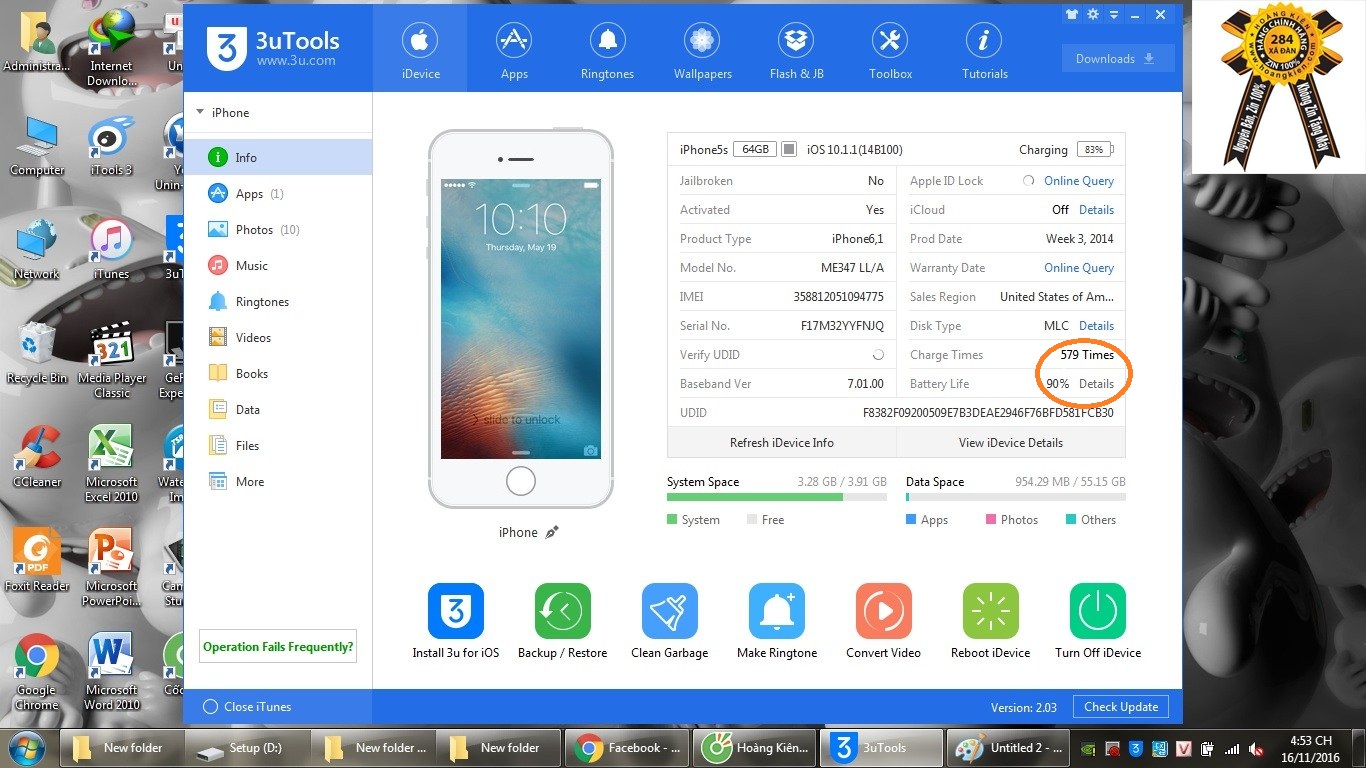
Task: Click Online Query for Warranty Date
Action: 1079,268
